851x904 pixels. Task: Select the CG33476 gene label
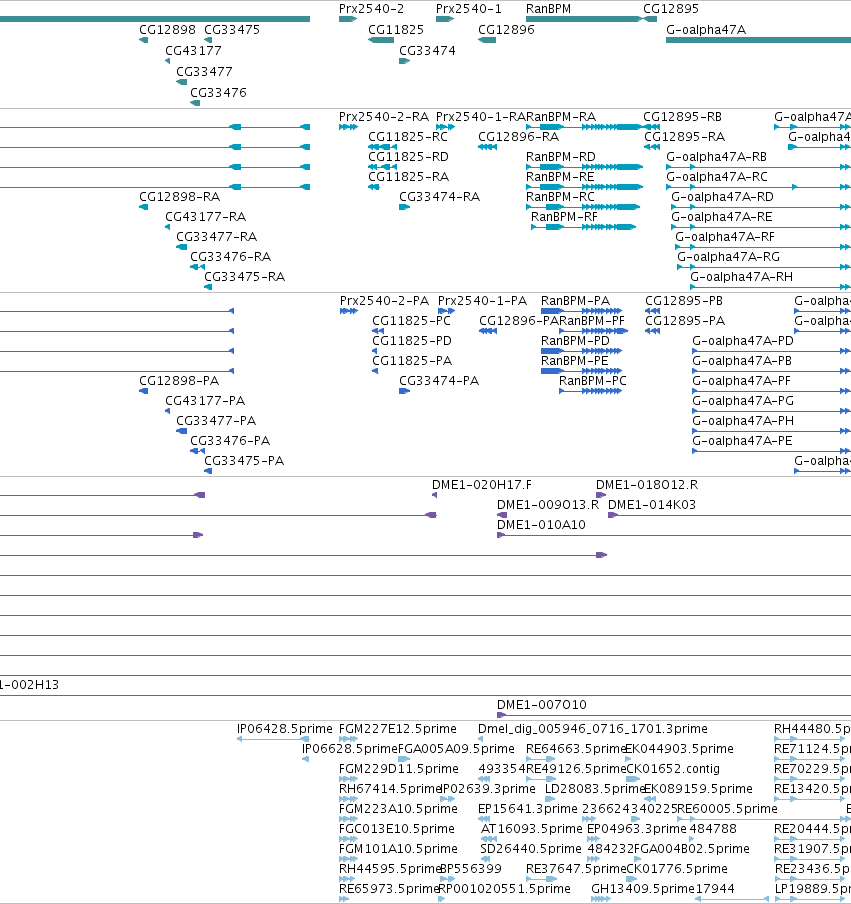[x=218, y=92]
